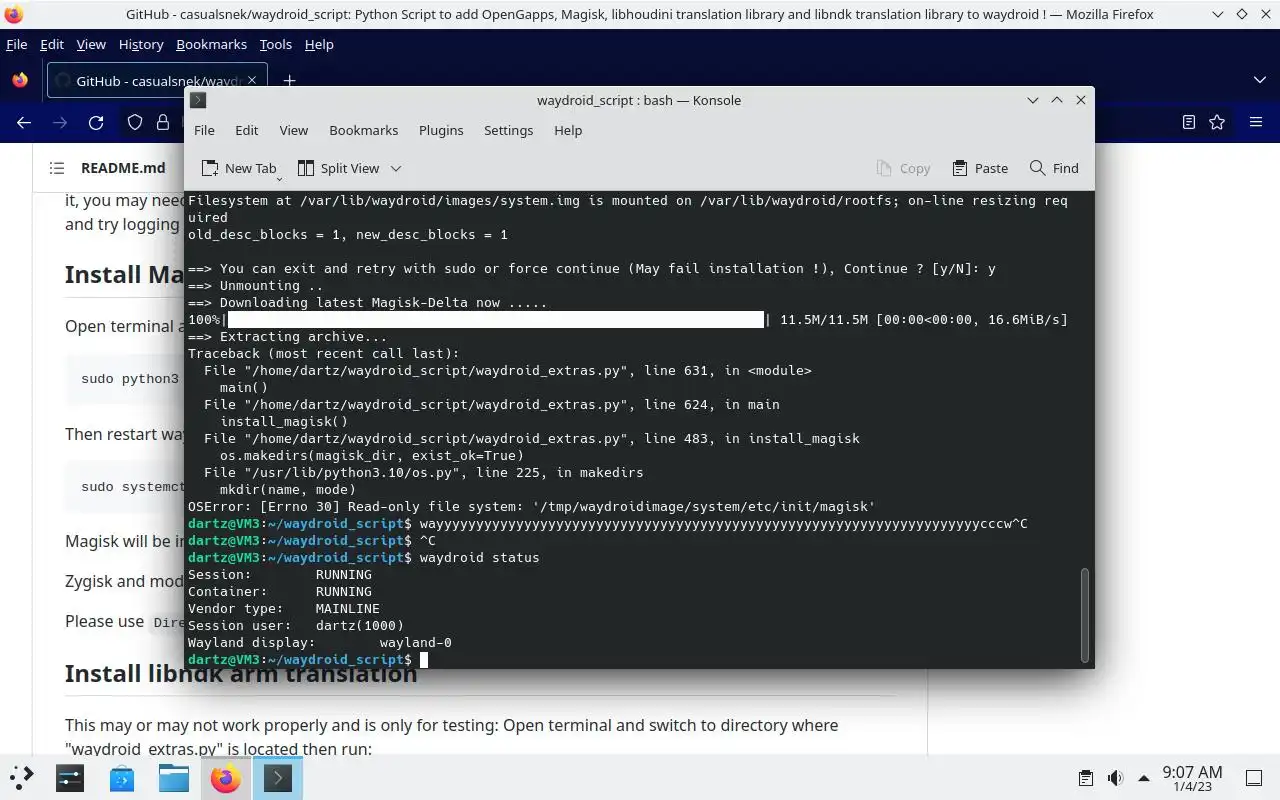Open Firefox Bookmarks menu

(x=211, y=44)
